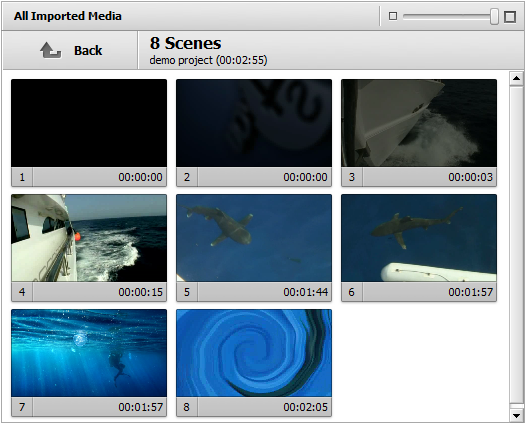Click the number label of scene 4
The image size is (525, 424).
click(22, 292)
